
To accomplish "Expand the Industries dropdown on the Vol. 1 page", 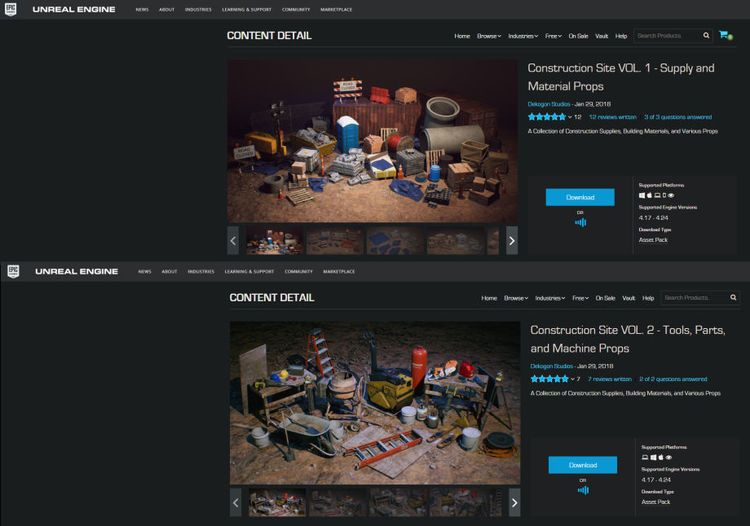I will point(523,36).
